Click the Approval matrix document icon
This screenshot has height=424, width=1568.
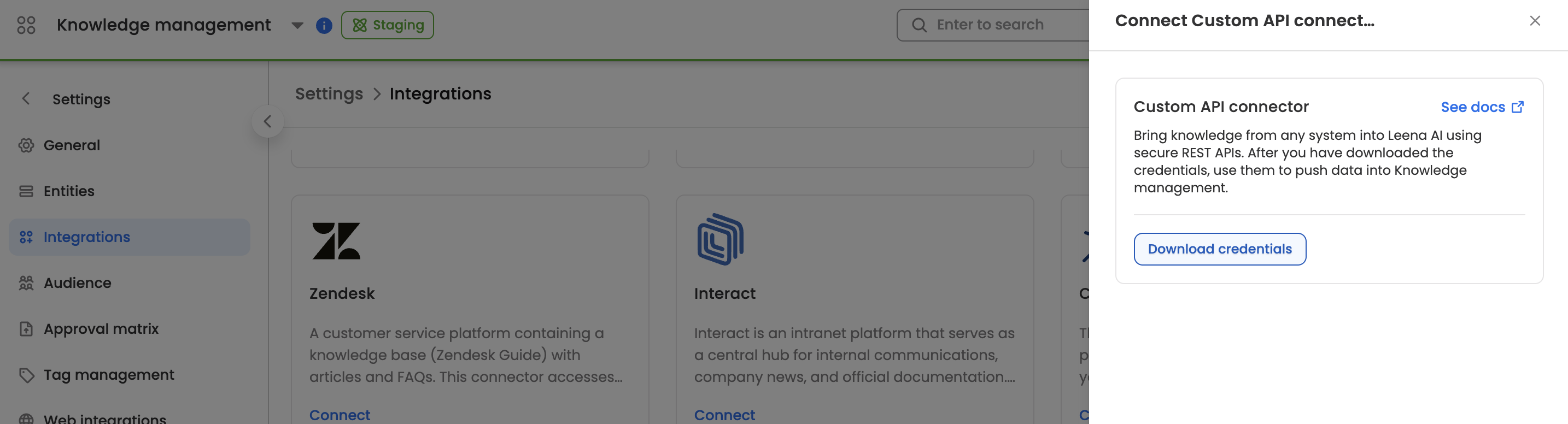pos(26,329)
